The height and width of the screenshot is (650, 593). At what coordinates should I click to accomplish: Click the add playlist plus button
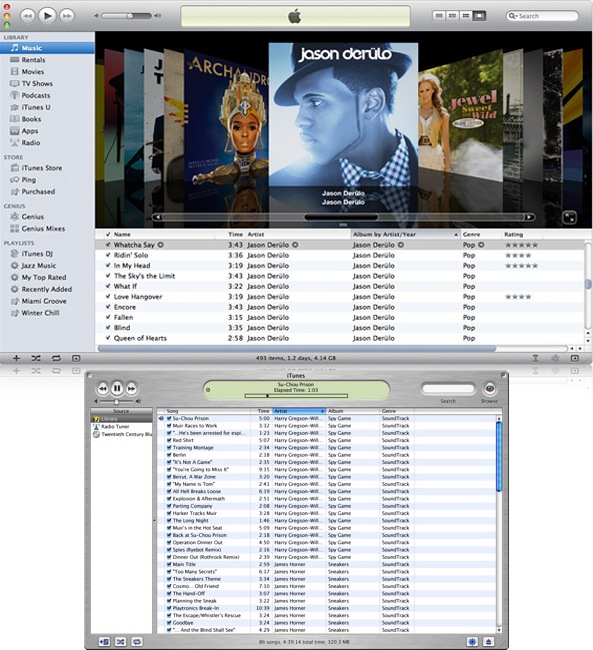(16, 358)
